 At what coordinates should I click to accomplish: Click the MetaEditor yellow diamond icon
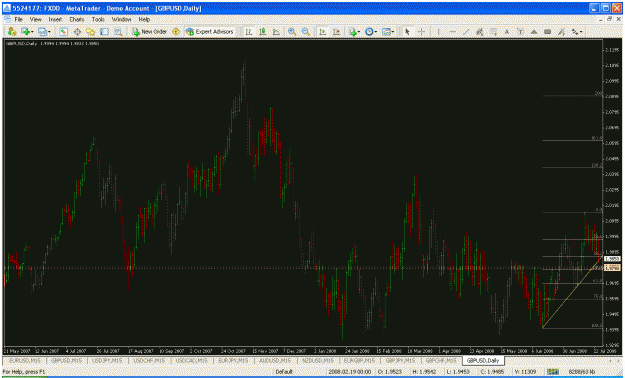click(176, 32)
